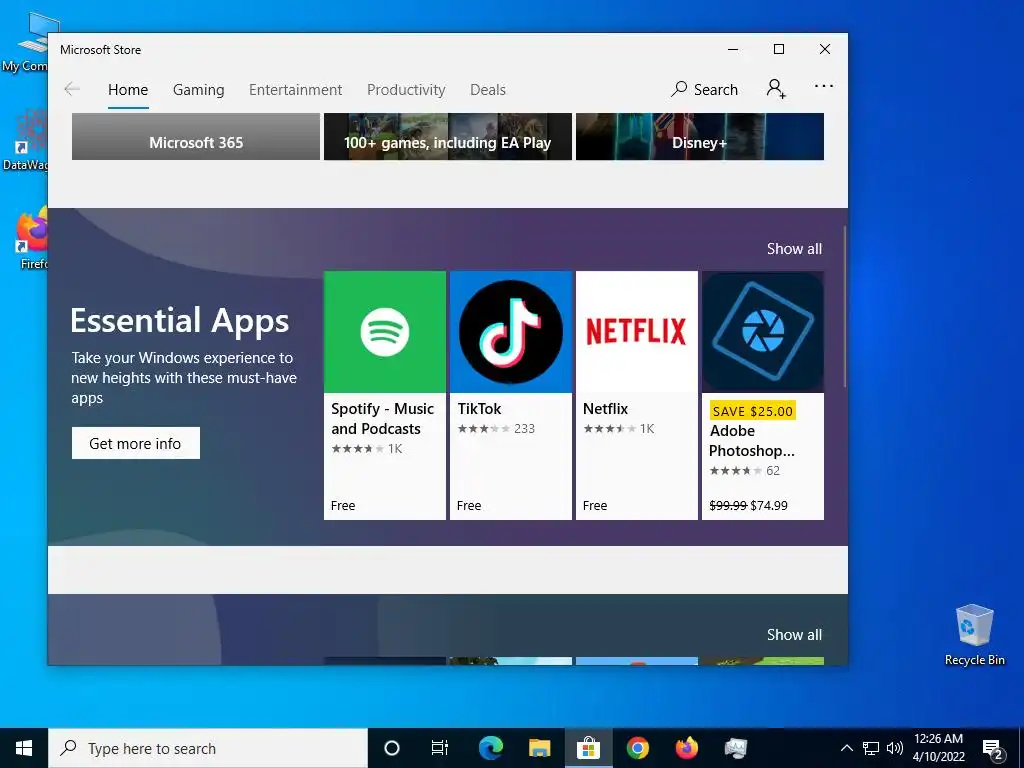Image resolution: width=1024 pixels, height=768 pixels.
Task: Select the My Computer desktop icon
Action: tap(25, 42)
